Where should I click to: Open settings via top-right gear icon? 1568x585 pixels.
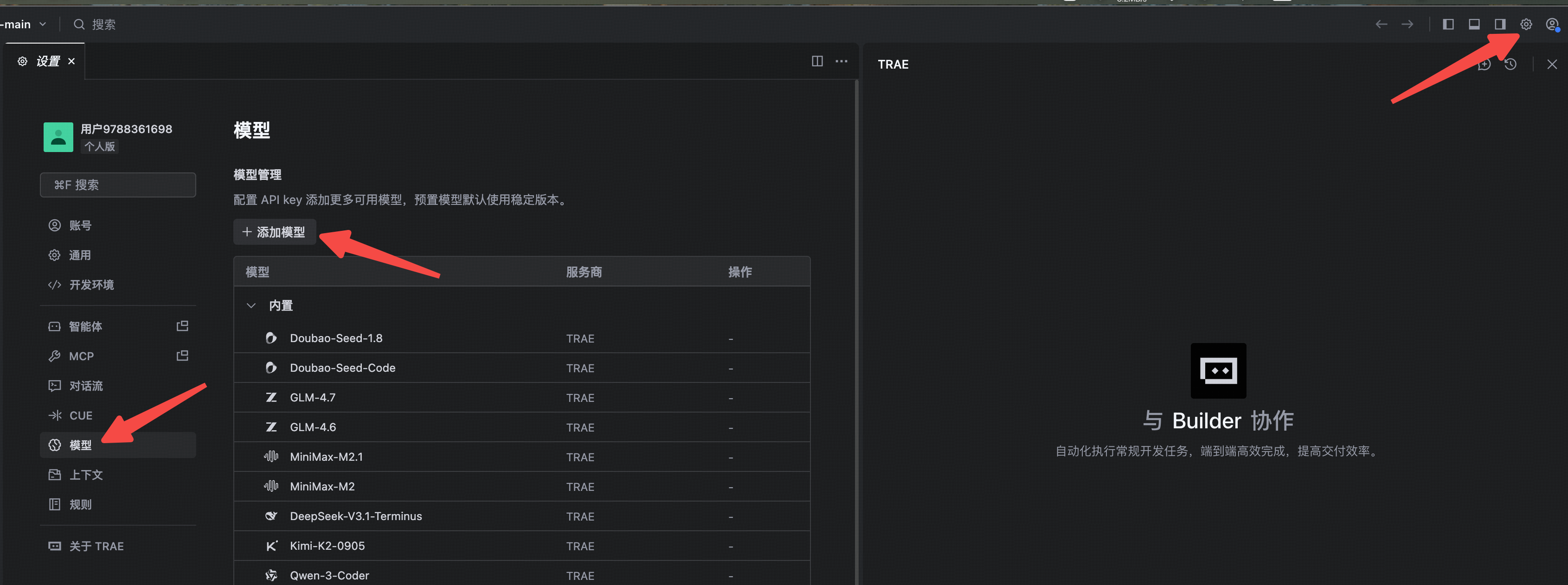coord(1525,24)
